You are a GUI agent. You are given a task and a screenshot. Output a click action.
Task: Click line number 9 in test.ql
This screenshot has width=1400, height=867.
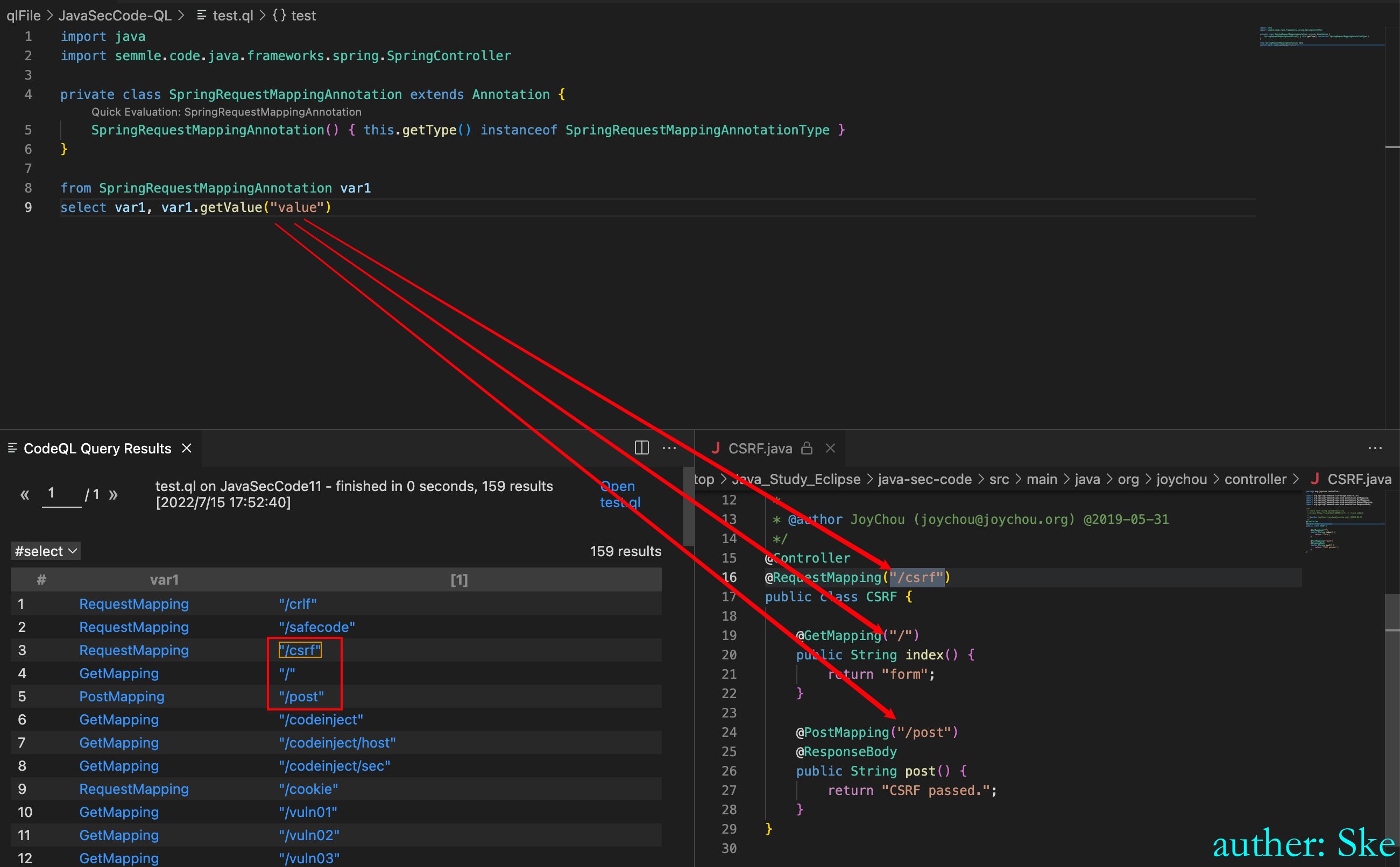pyautogui.click(x=28, y=207)
